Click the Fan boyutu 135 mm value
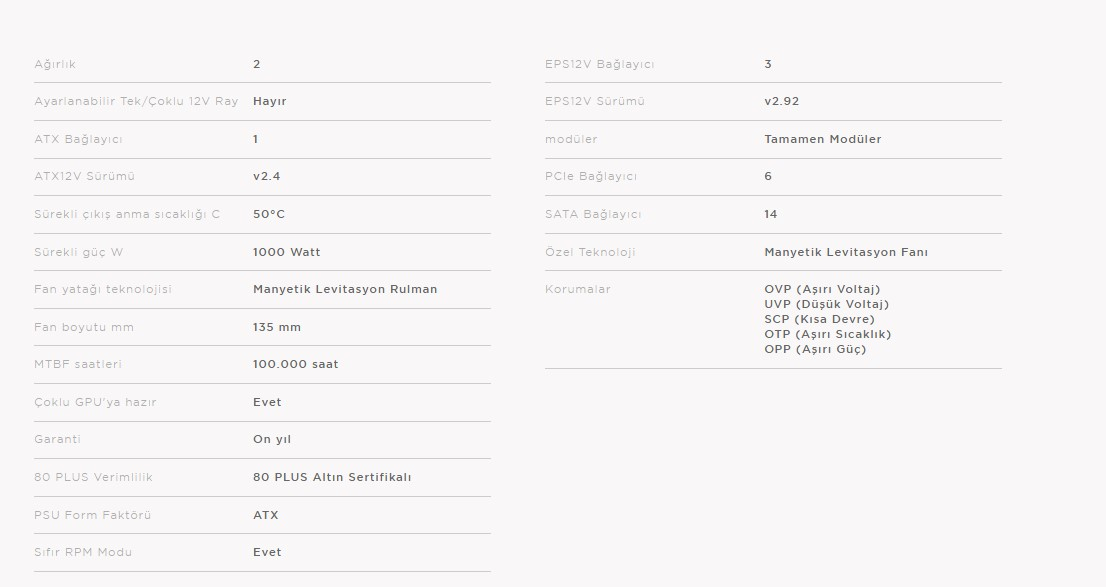This screenshot has height=587, width=1106. tap(276, 327)
